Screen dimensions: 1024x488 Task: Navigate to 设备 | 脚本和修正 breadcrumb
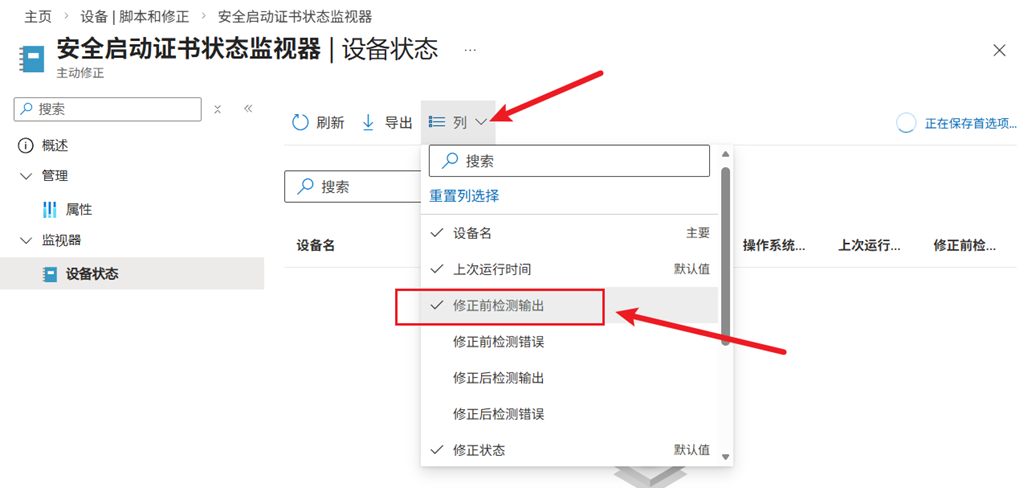point(134,17)
